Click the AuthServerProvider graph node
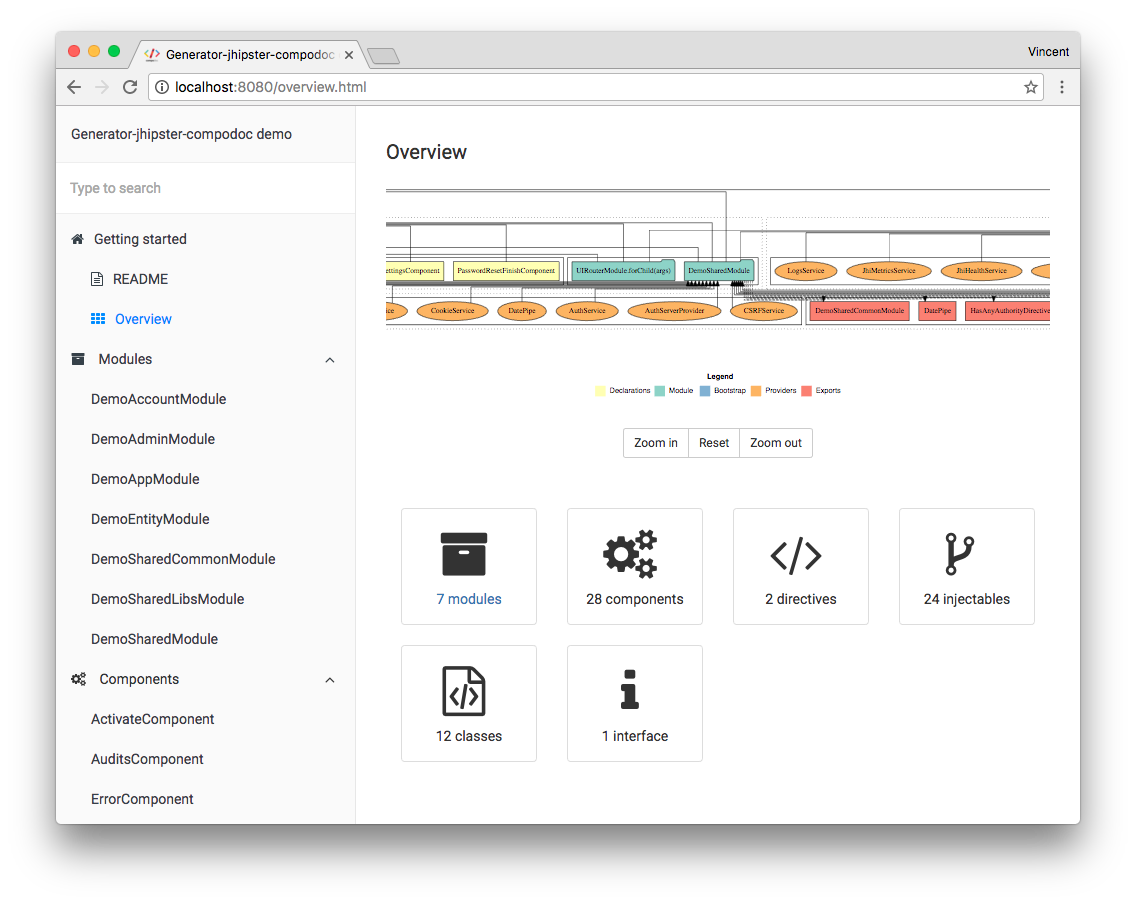 [x=674, y=311]
